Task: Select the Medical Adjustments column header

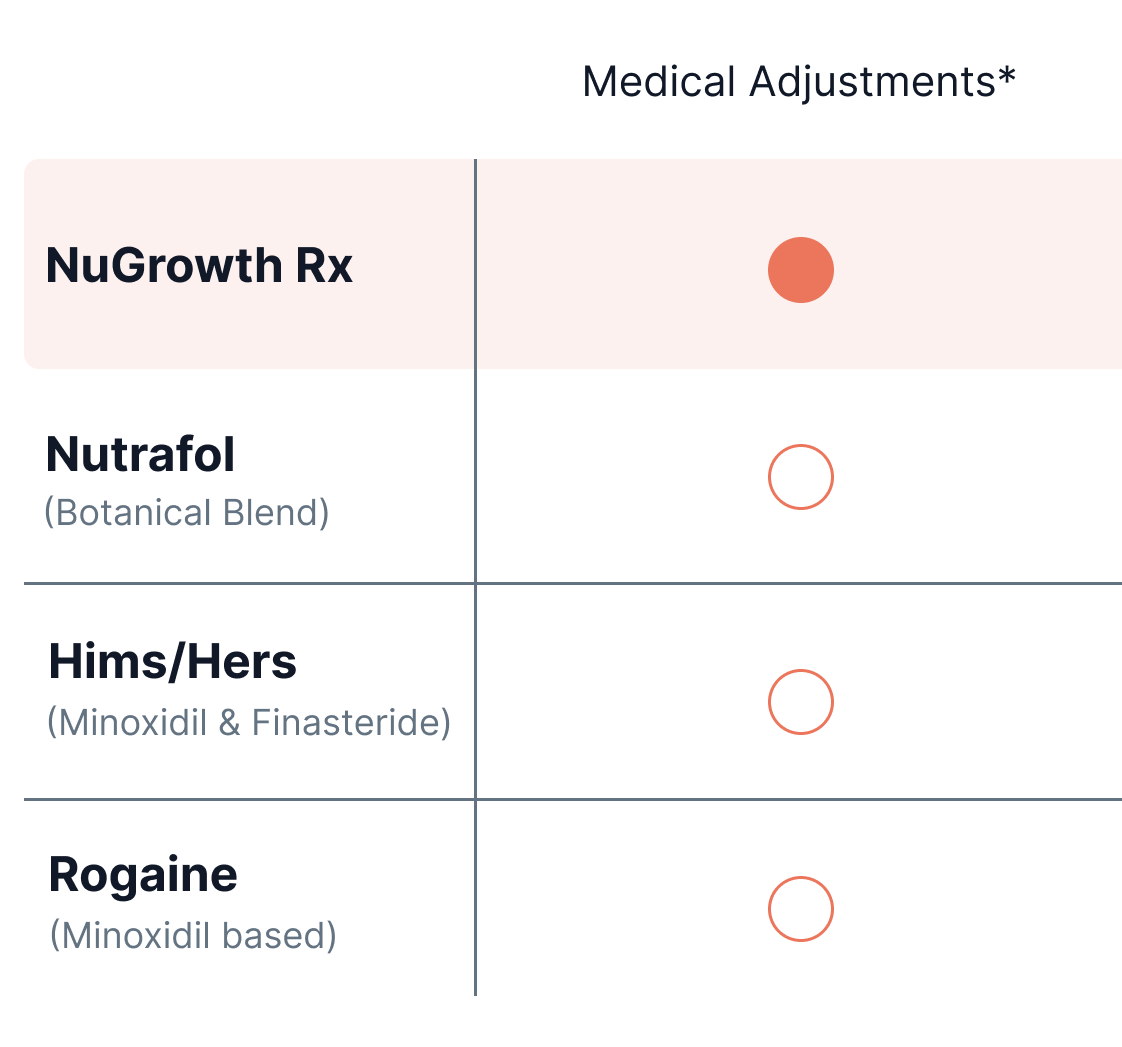Action: 799,82
